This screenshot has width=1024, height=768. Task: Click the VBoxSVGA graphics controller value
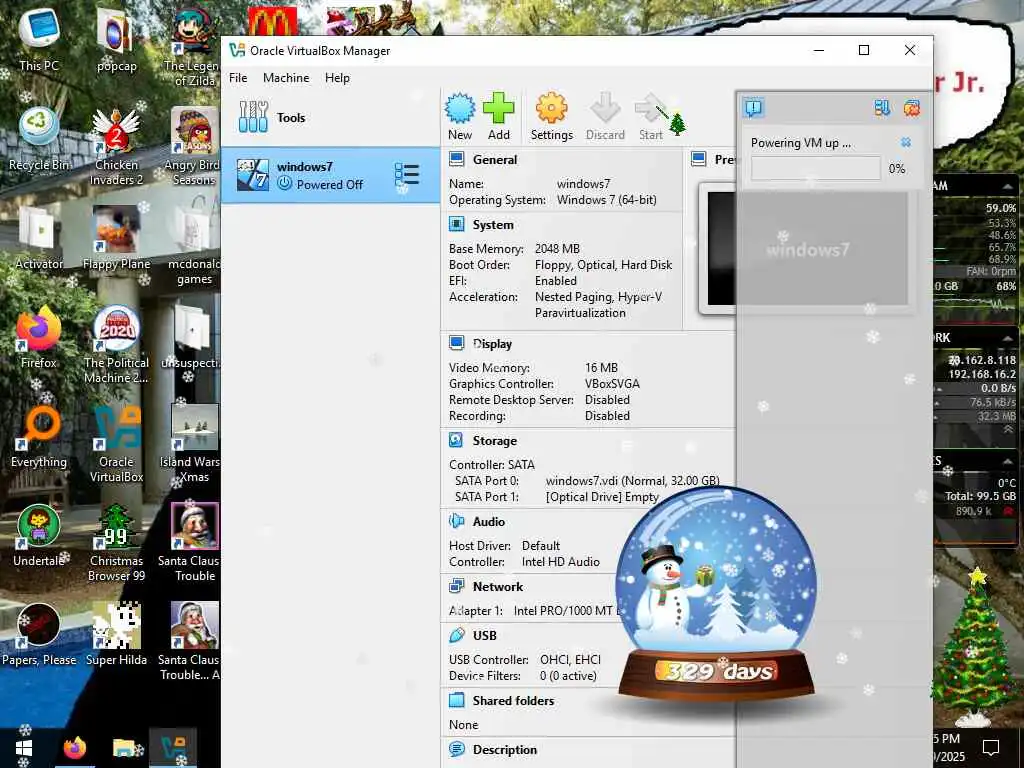tap(612, 384)
